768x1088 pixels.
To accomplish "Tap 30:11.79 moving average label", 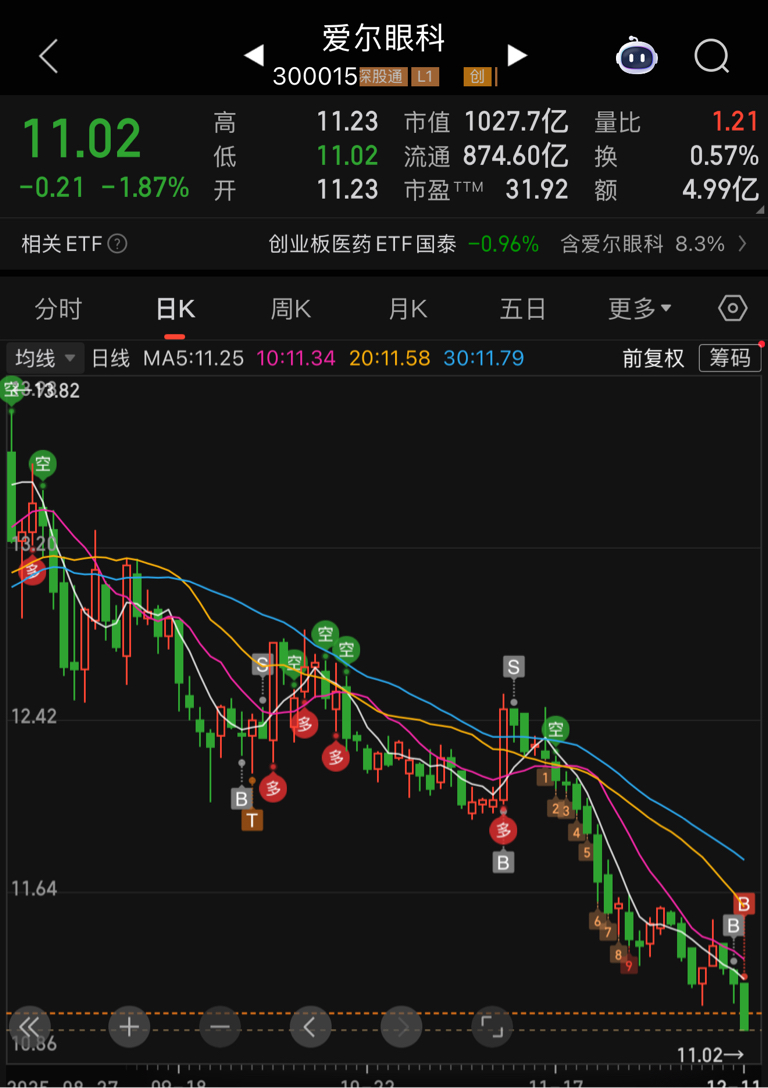I will point(484,358).
